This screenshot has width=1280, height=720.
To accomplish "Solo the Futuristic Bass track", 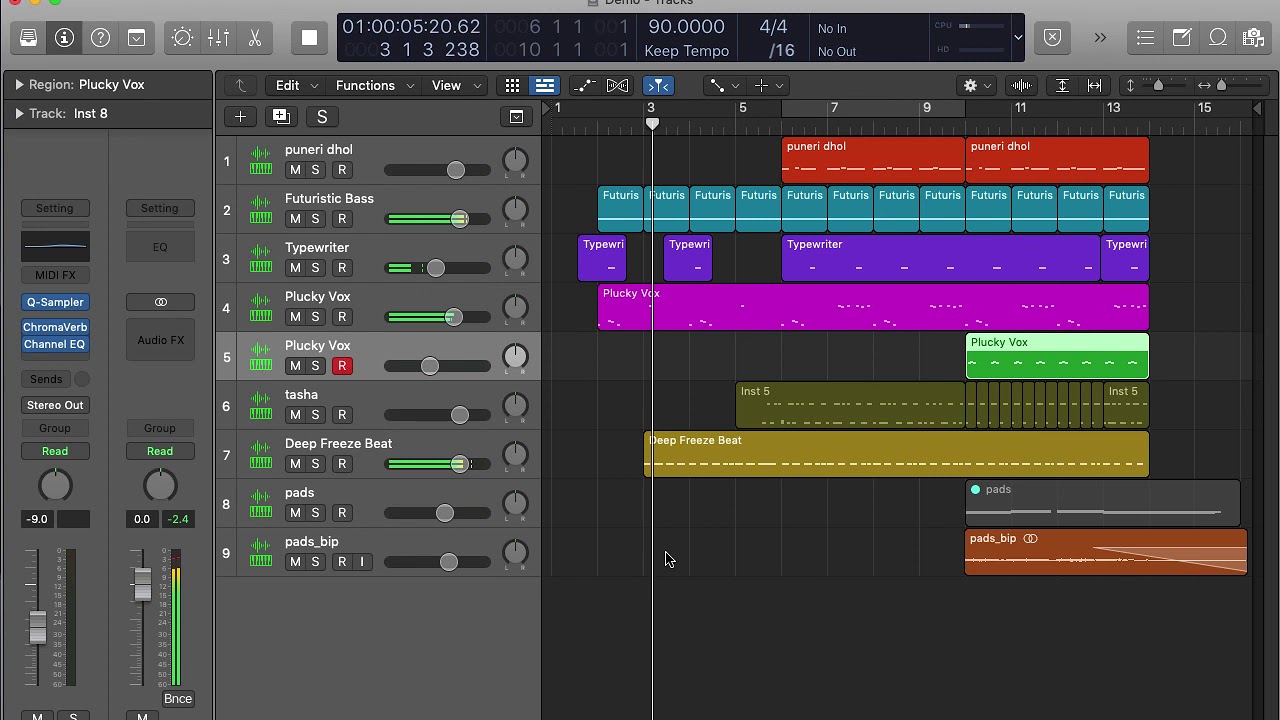I will pyautogui.click(x=315, y=219).
